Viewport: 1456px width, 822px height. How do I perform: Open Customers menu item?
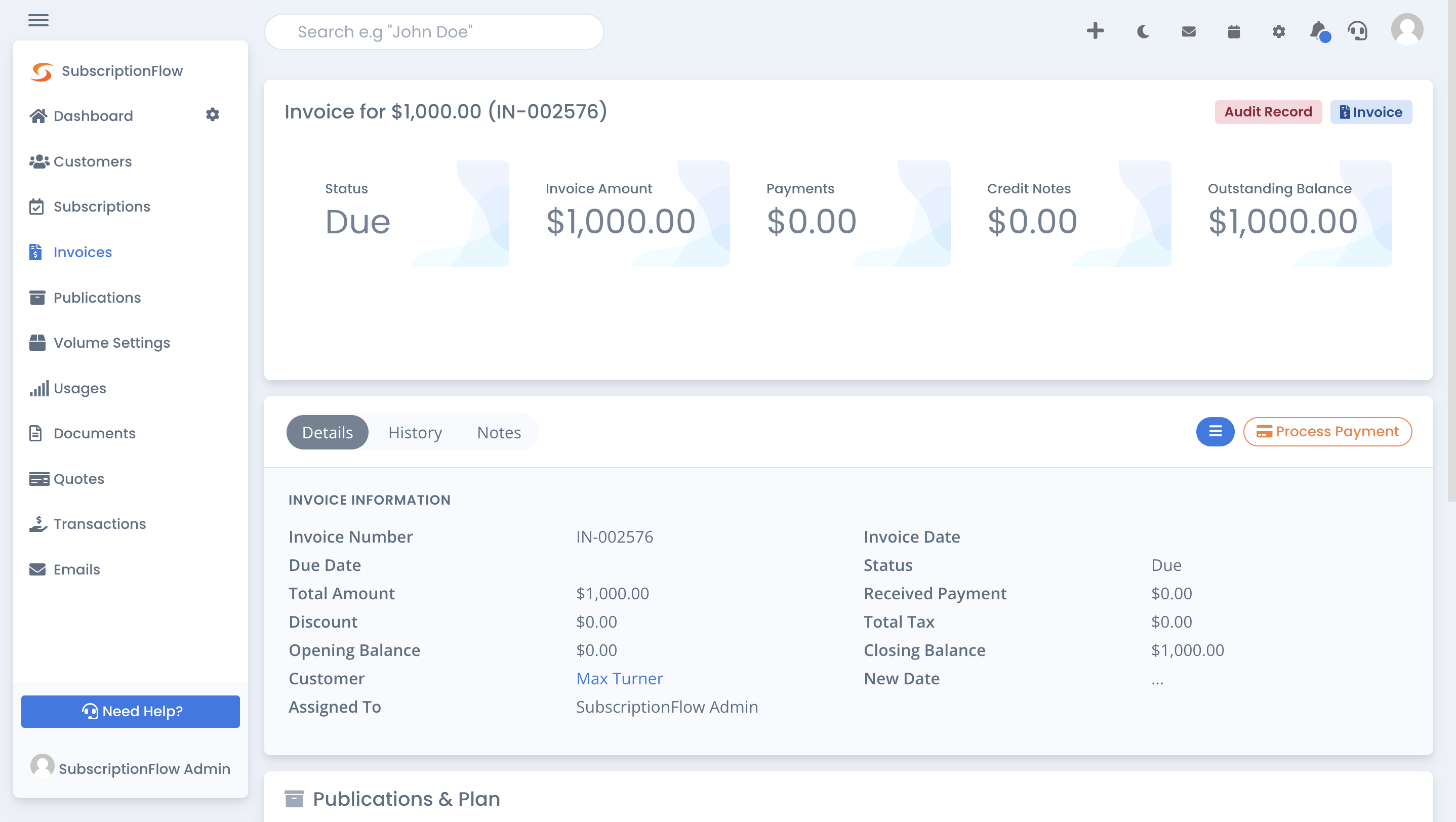point(93,161)
